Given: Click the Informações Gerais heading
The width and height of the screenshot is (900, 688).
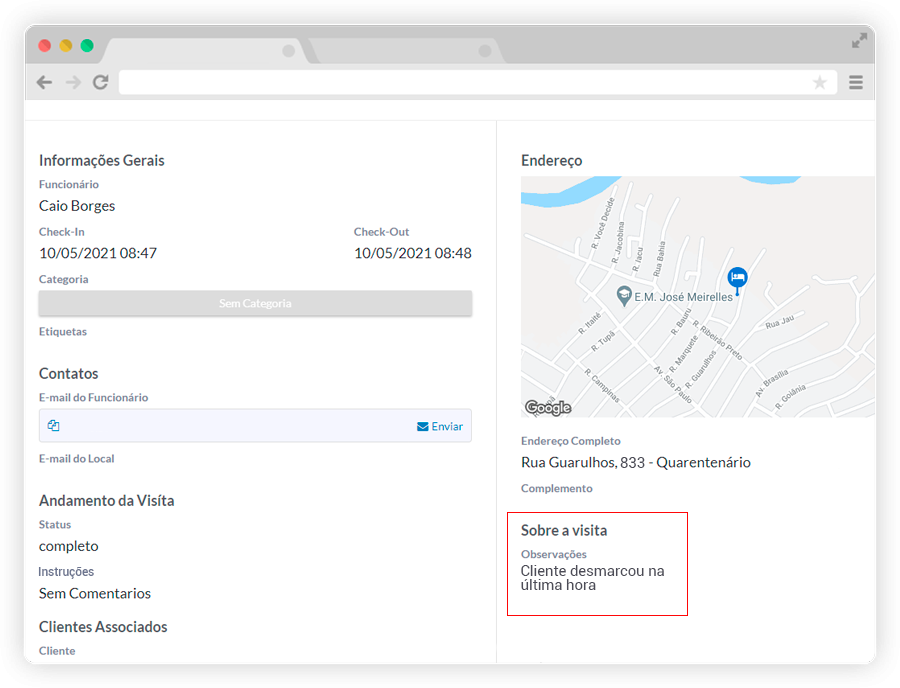Looking at the screenshot, I should coord(102,161).
